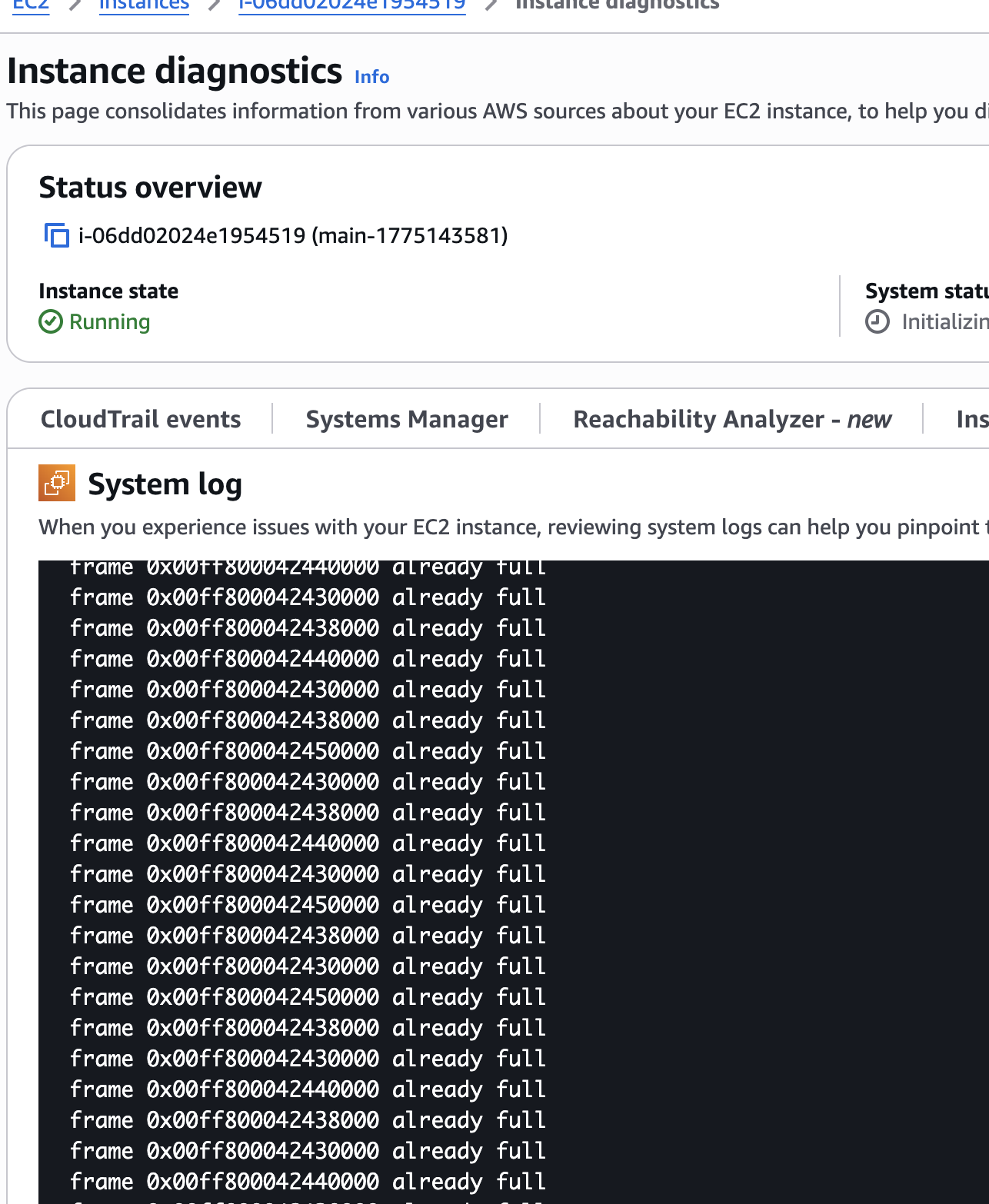Viewport: 989px width, 1204px height.
Task: Select the Systems Manager tab
Action: [x=407, y=419]
